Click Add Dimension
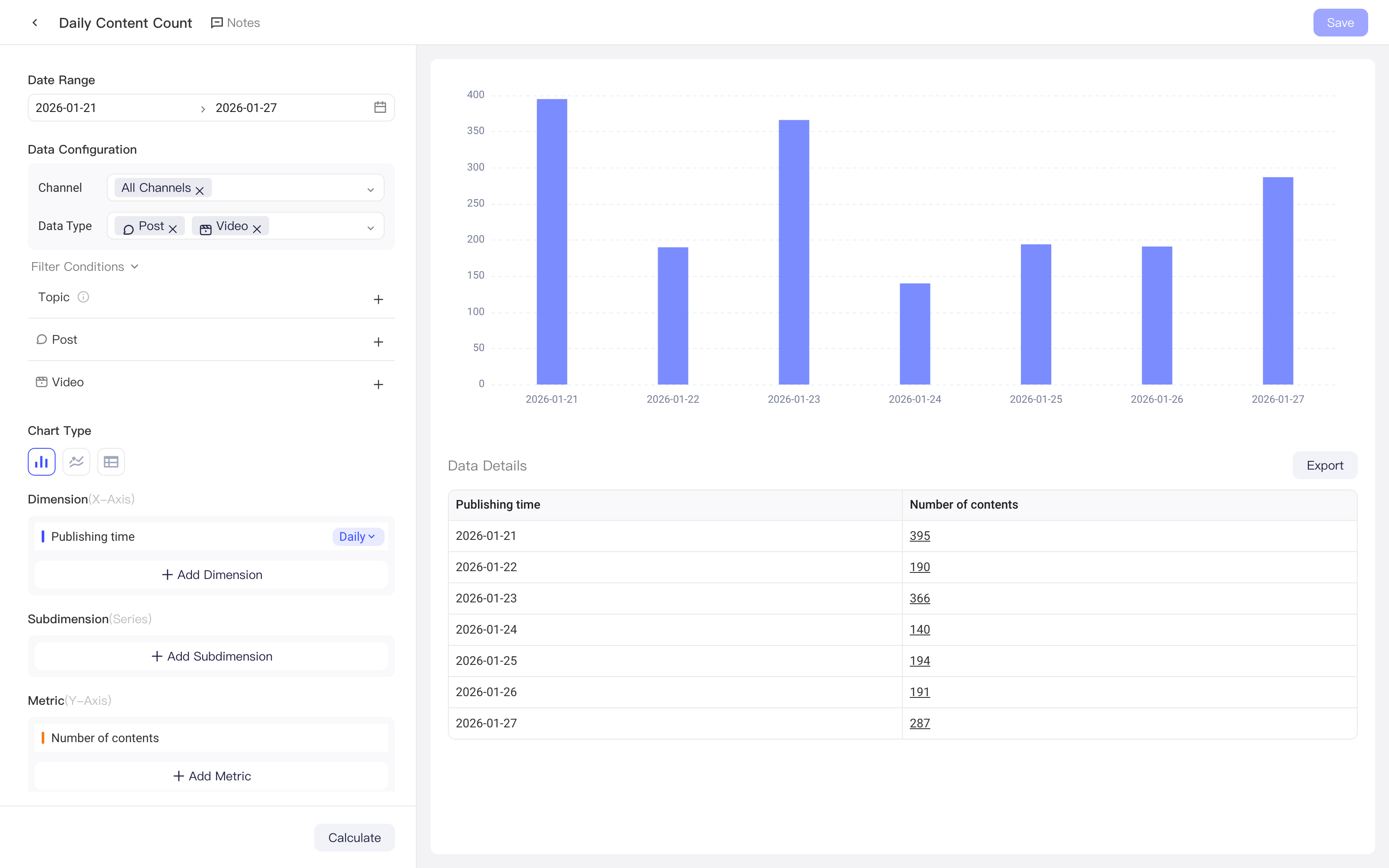 211,575
